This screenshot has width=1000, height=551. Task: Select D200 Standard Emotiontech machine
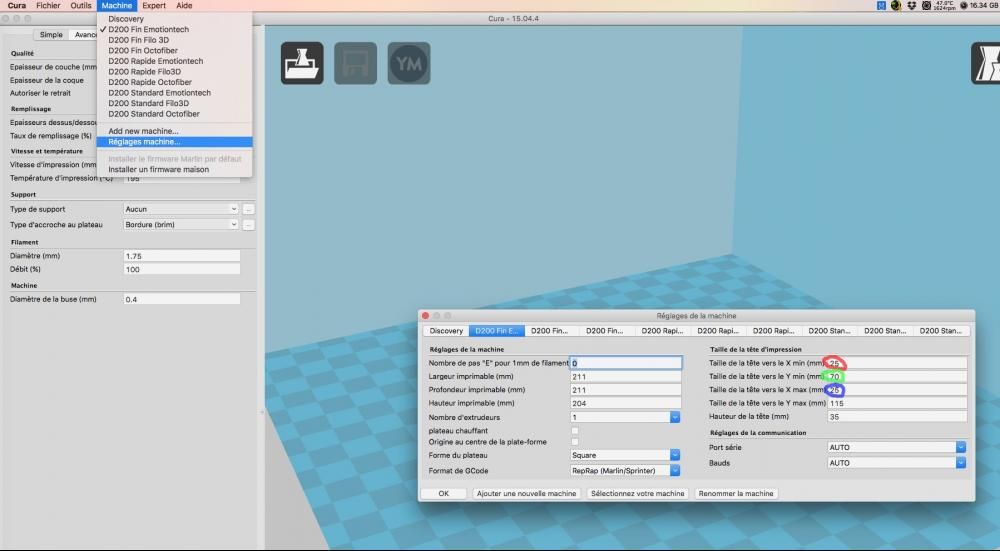175,92
